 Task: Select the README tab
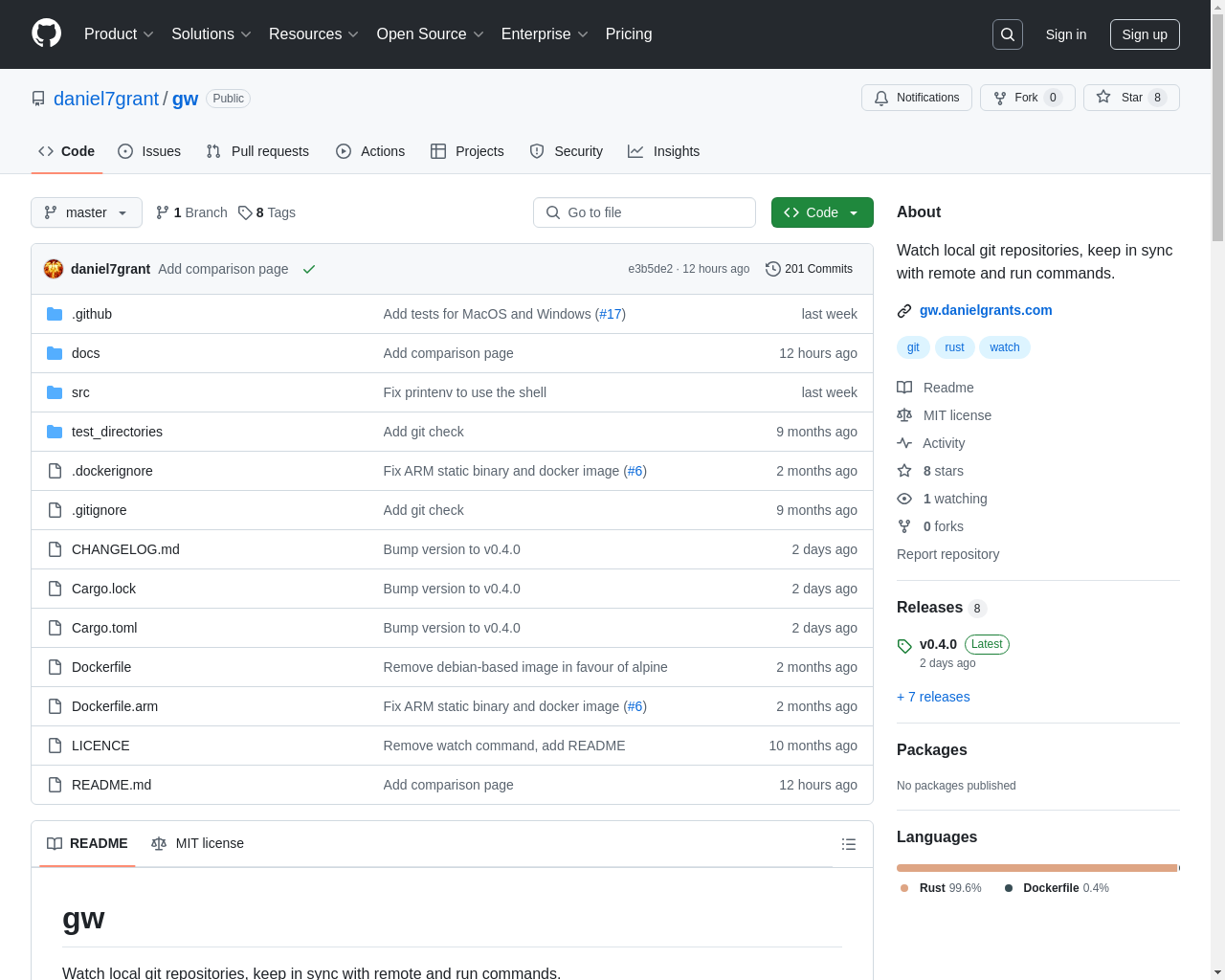87,843
